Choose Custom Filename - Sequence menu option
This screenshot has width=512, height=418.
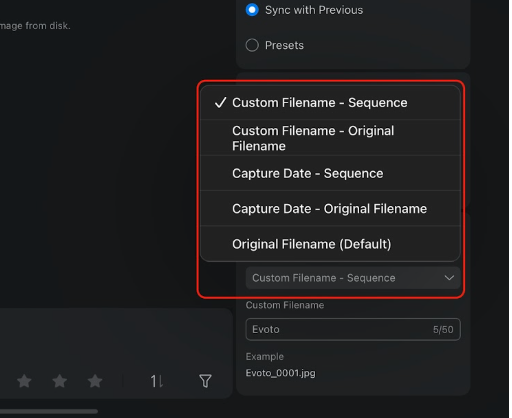click(330, 103)
